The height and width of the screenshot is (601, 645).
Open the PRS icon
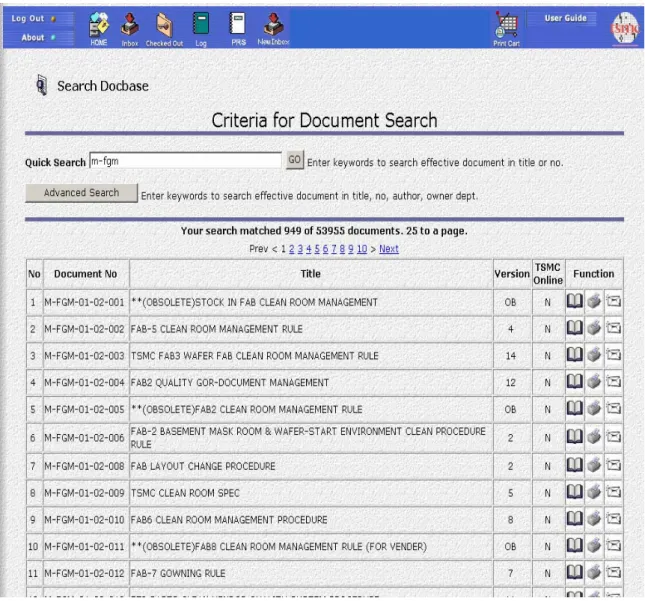[x=238, y=28]
